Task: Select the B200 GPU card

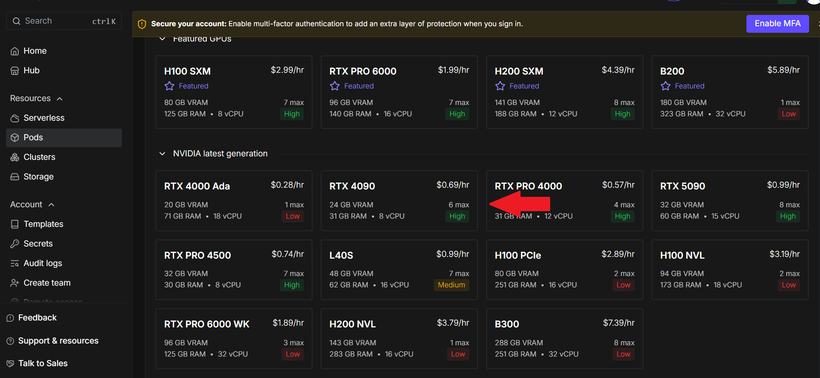Action: click(x=730, y=92)
